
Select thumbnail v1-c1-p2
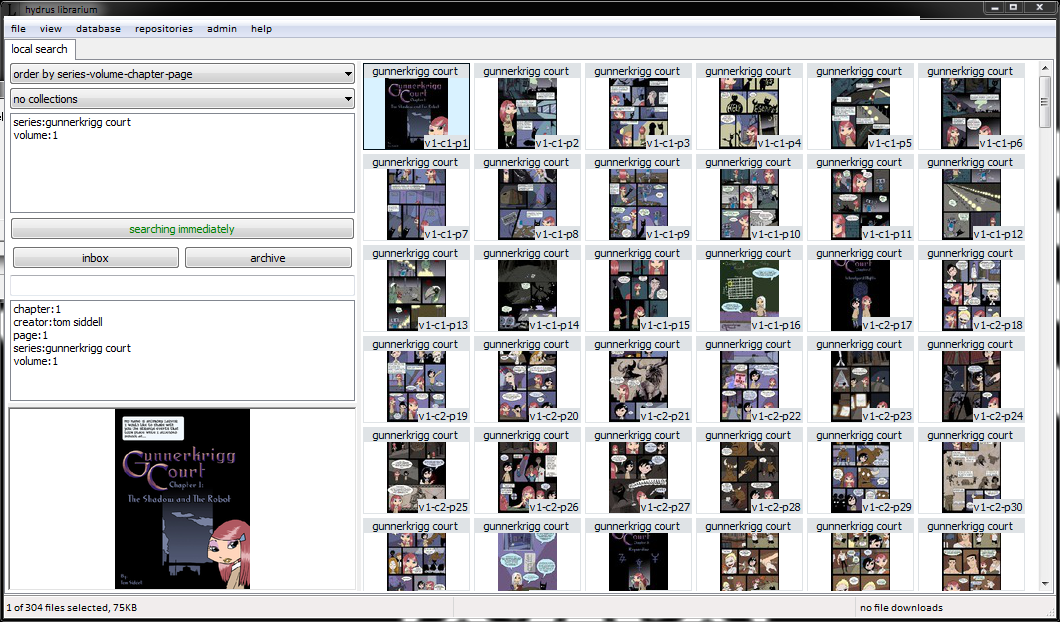(x=527, y=107)
